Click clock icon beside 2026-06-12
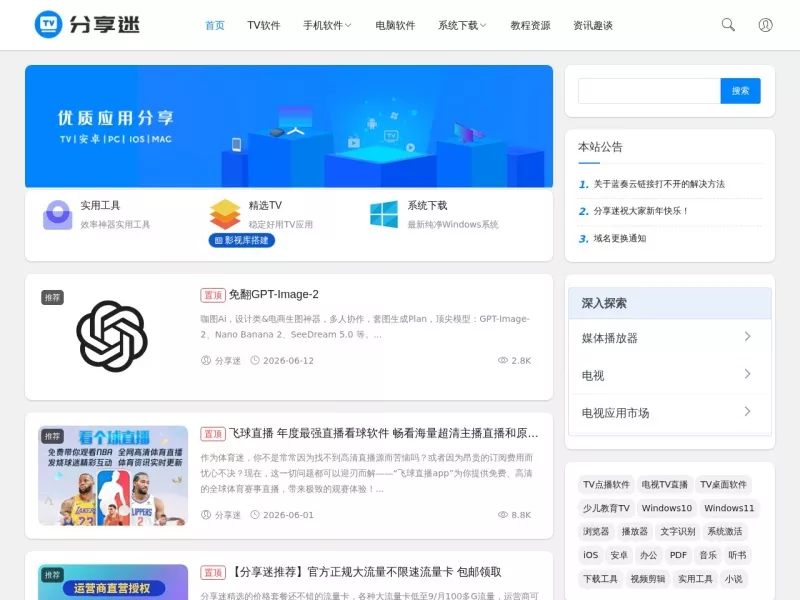This screenshot has width=800, height=600. [255, 360]
